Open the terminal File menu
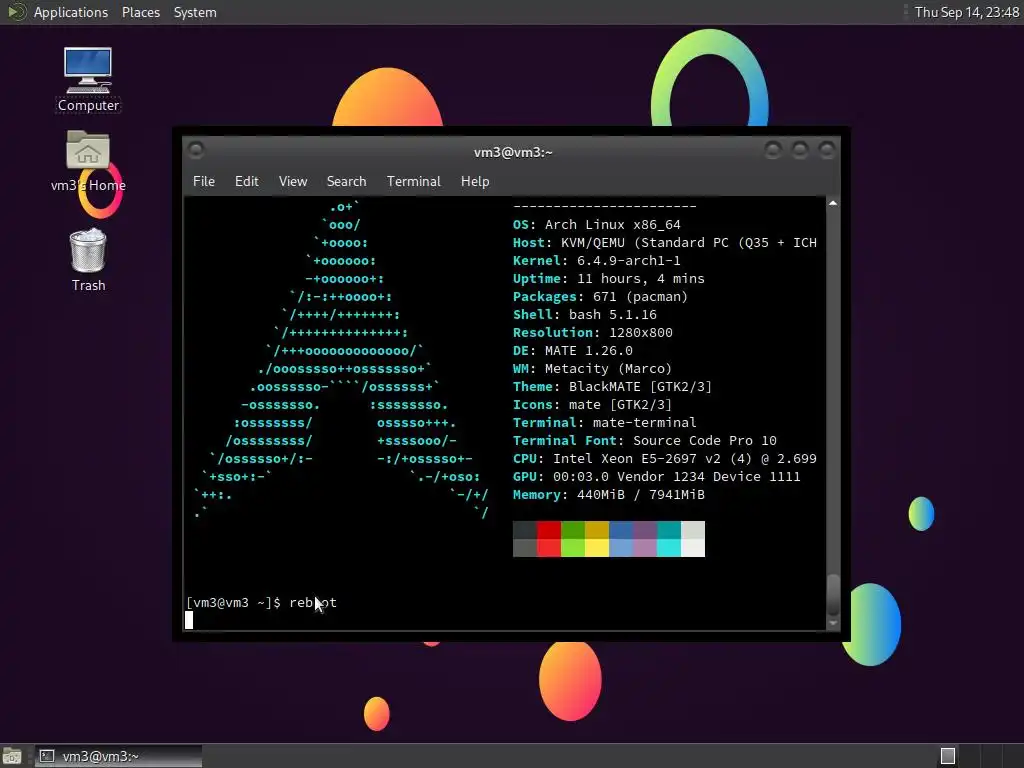Image resolution: width=1024 pixels, height=768 pixels. tap(204, 182)
